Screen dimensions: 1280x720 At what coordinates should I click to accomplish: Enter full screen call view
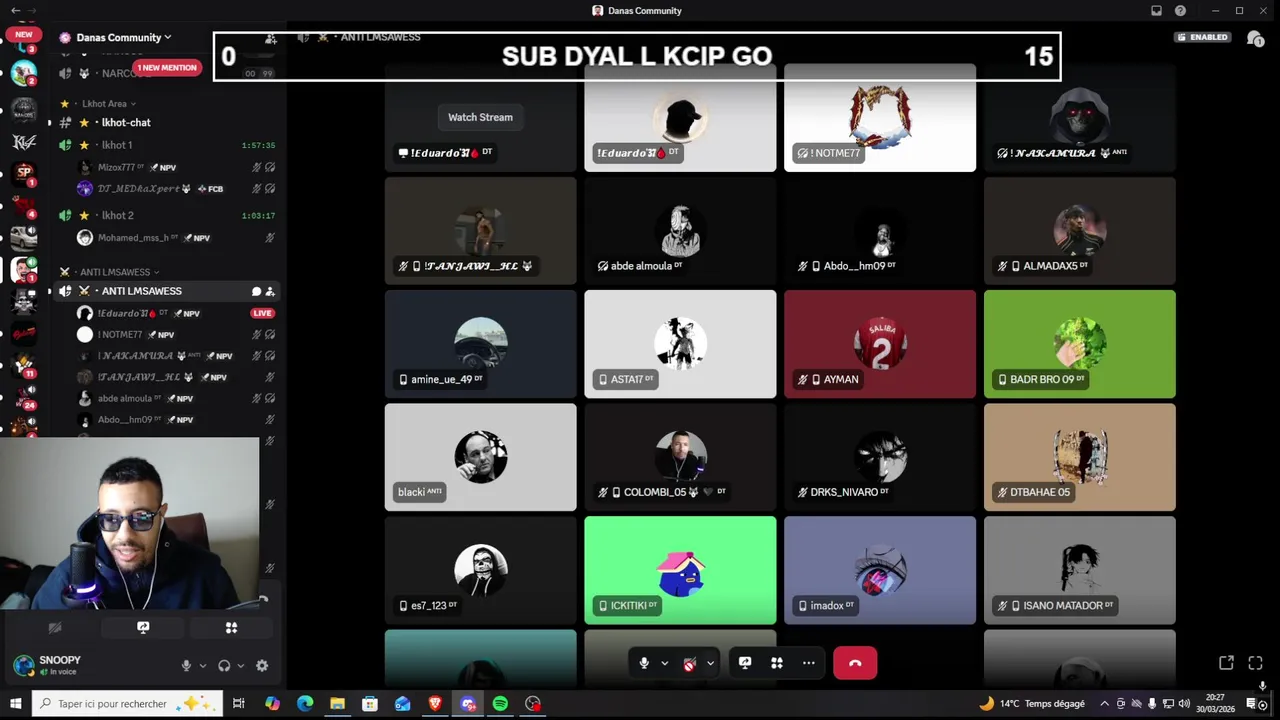[x=1256, y=663]
